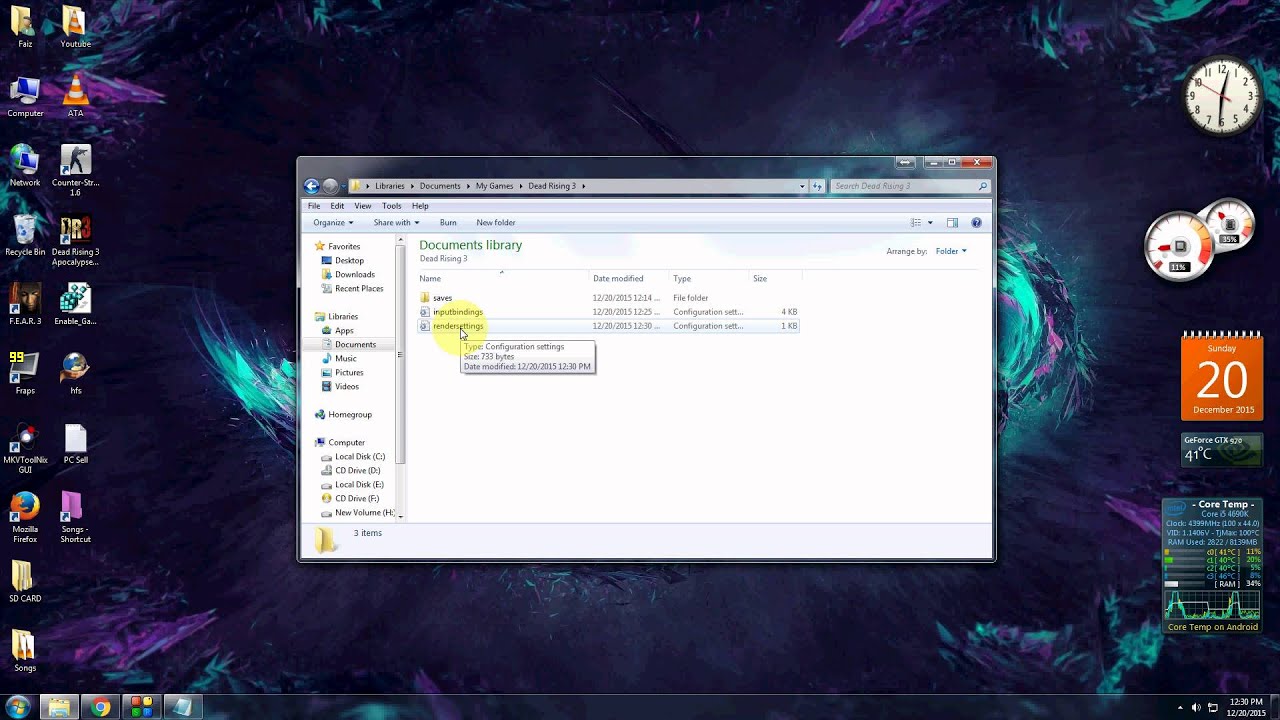Open Enable_Ga... desktop icon
This screenshot has width=1280, height=720.
(x=75, y=305)
